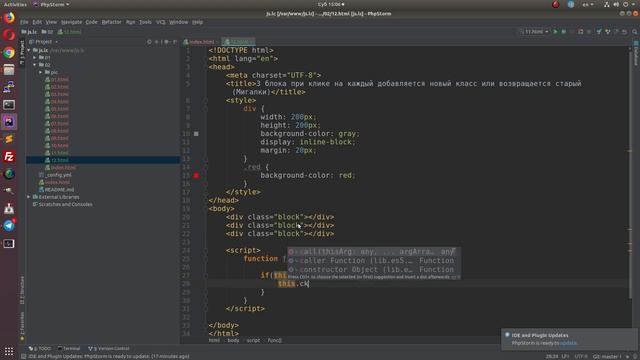This screenshot has width=640, height=360.
Task: Open the VCS menu
Action: pos(161,22)
